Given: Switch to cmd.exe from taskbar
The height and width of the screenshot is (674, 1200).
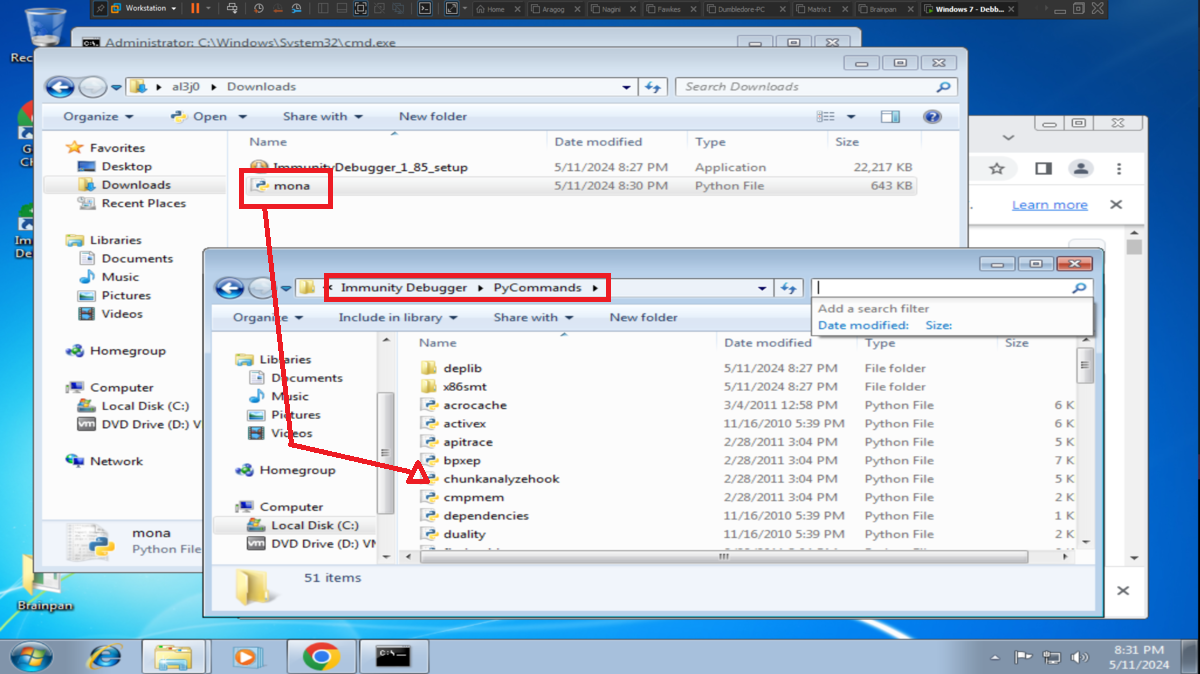Looking at the screenshot, I should pyautogui.click(x=393, y=657).
